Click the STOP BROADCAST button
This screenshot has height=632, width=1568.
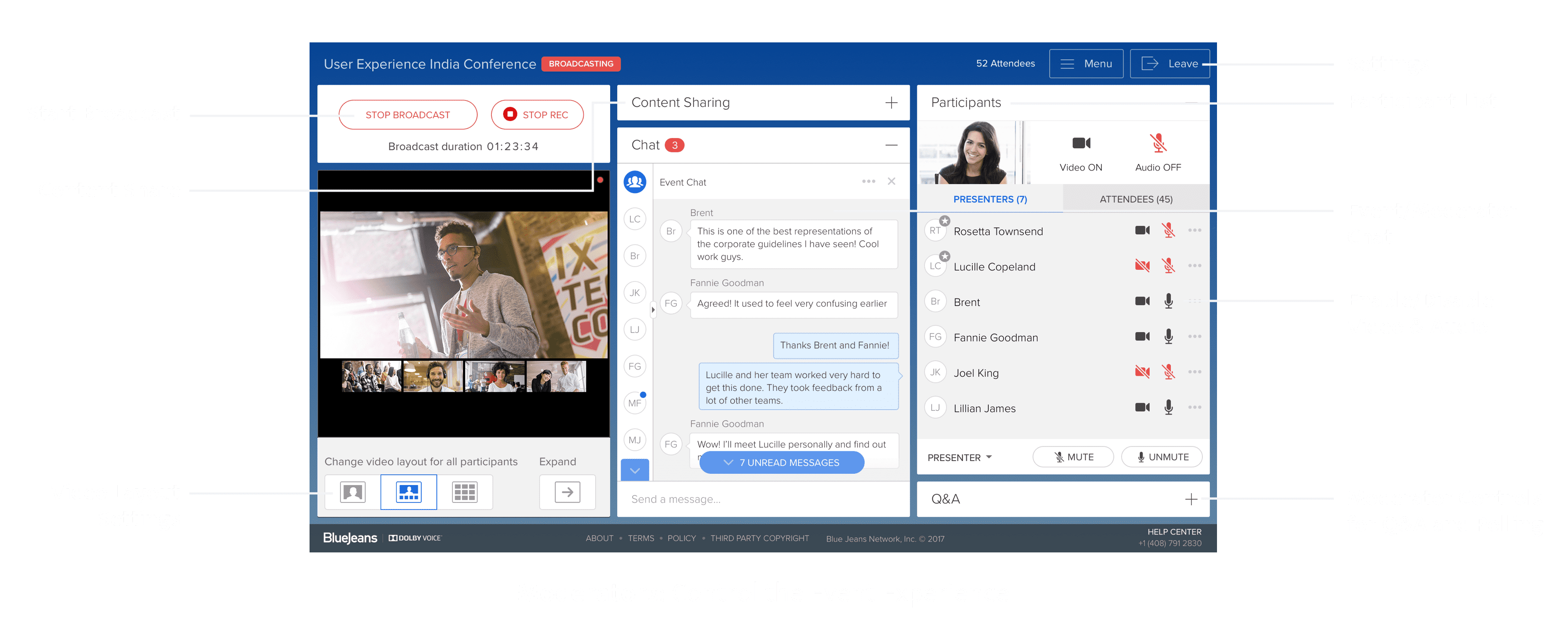point(407,115)
